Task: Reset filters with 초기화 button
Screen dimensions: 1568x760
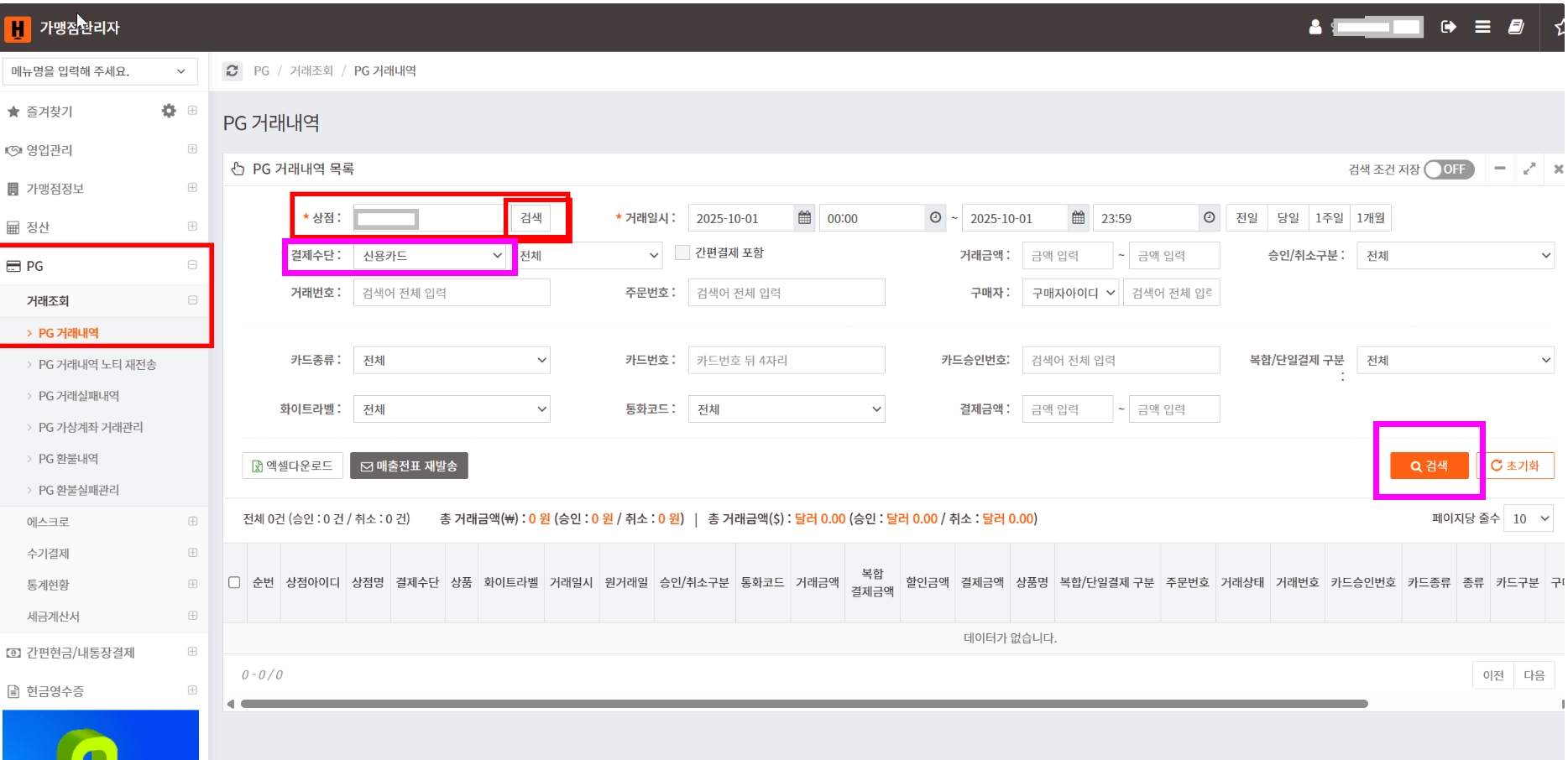Action: coord(1515,466)
